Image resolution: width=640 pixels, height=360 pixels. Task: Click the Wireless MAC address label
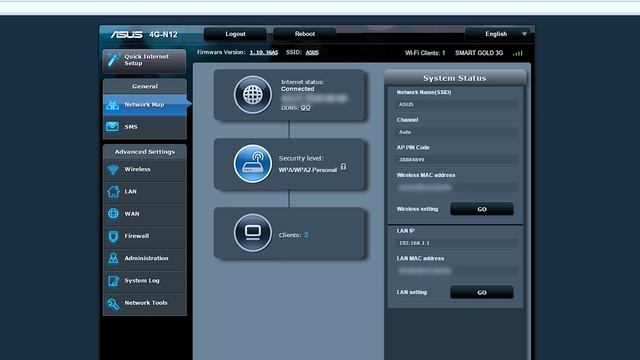pos(426,175)
